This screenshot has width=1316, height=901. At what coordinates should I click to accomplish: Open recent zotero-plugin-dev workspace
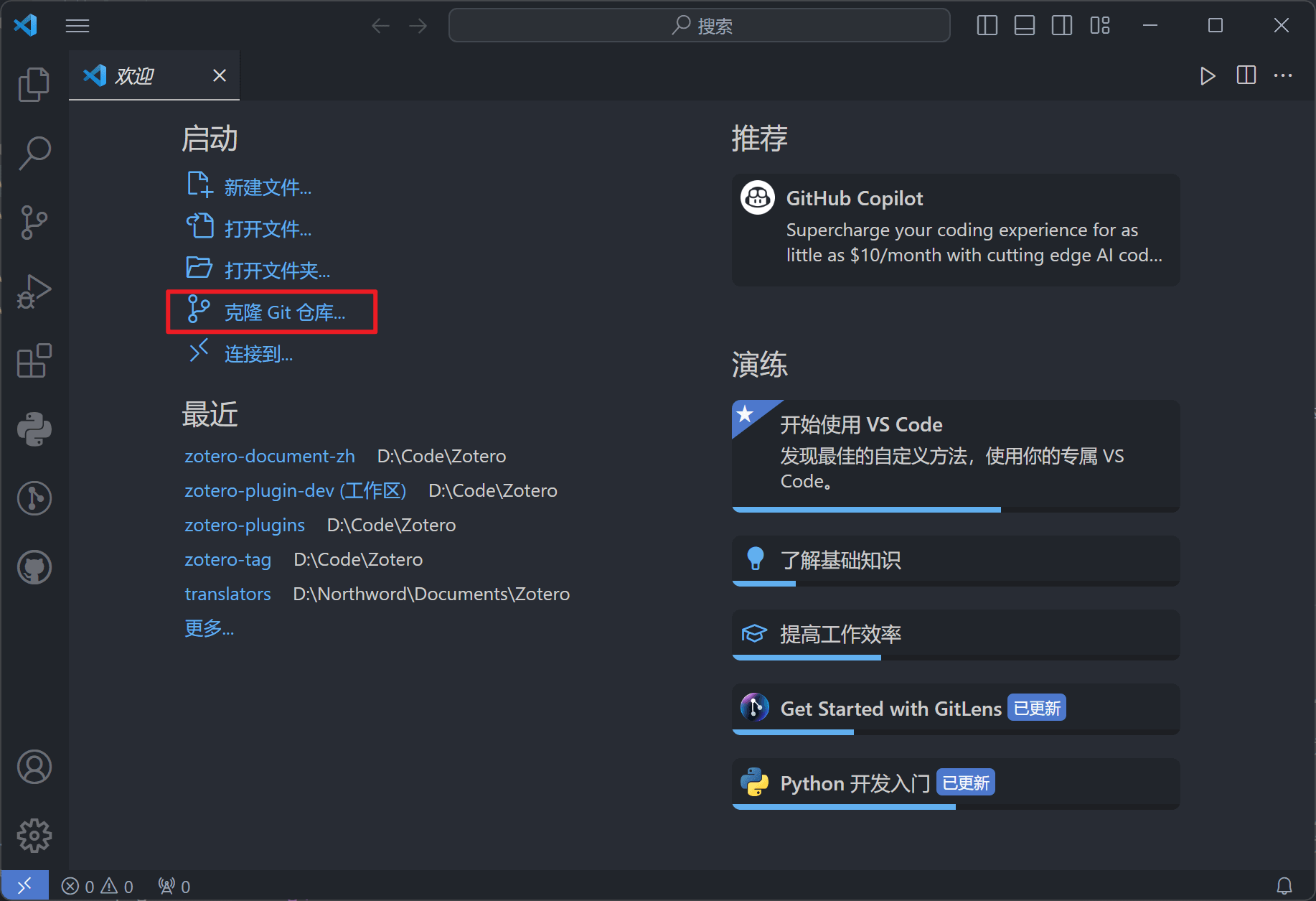(296, 490)
